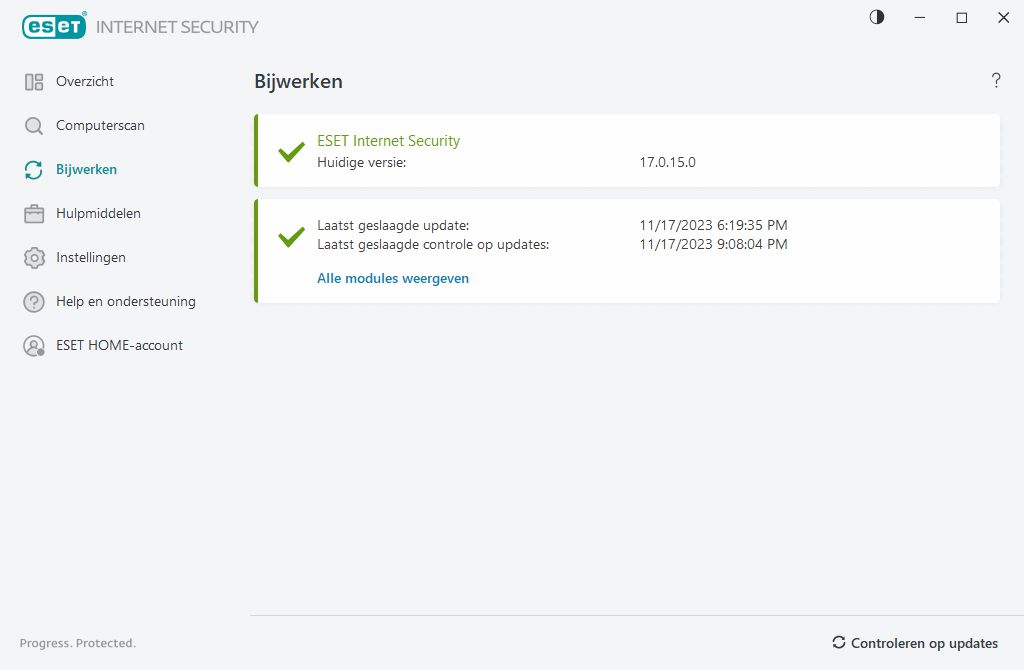The image size is (1024, 670).
Task: Open the Instellingen page
Action: [x=91, y=258]
